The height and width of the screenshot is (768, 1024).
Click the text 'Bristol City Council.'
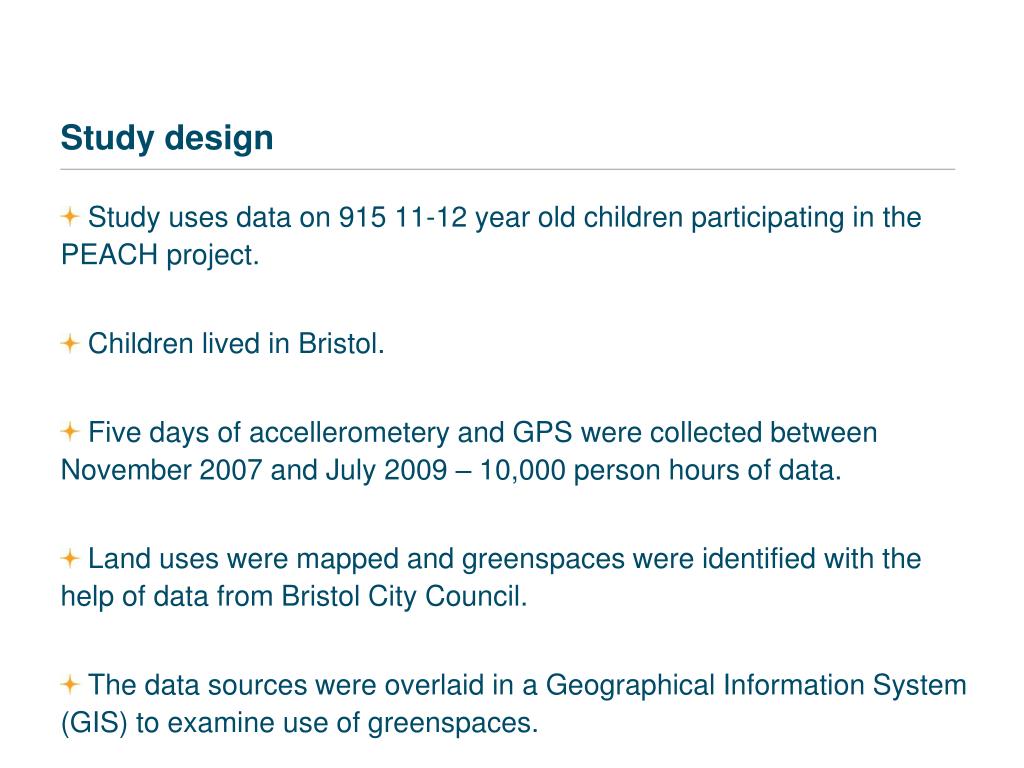(x=404, y=597)
